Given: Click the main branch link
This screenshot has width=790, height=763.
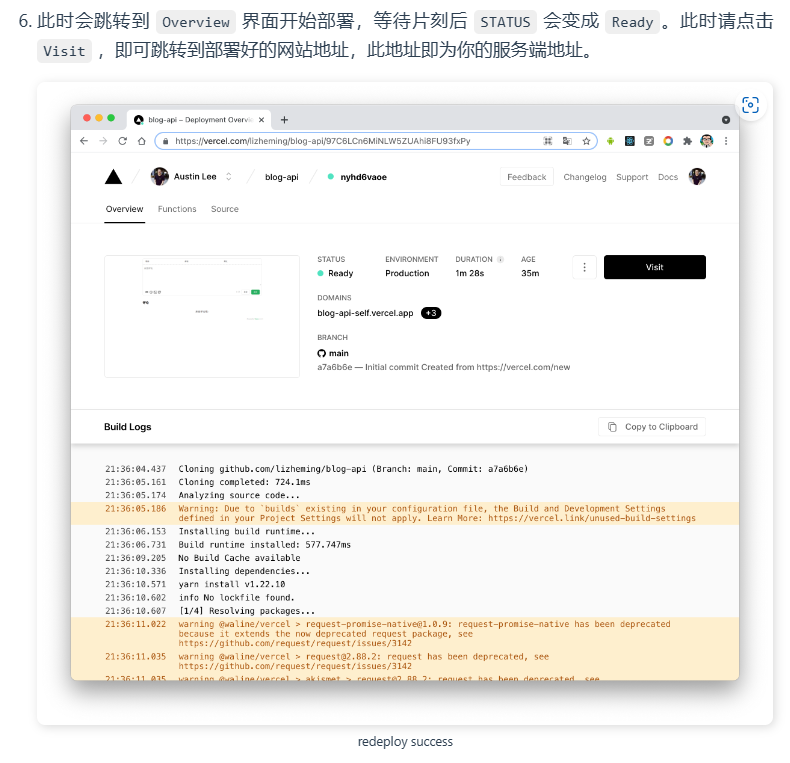Looking at the screenshot, I should click(339, 353).
